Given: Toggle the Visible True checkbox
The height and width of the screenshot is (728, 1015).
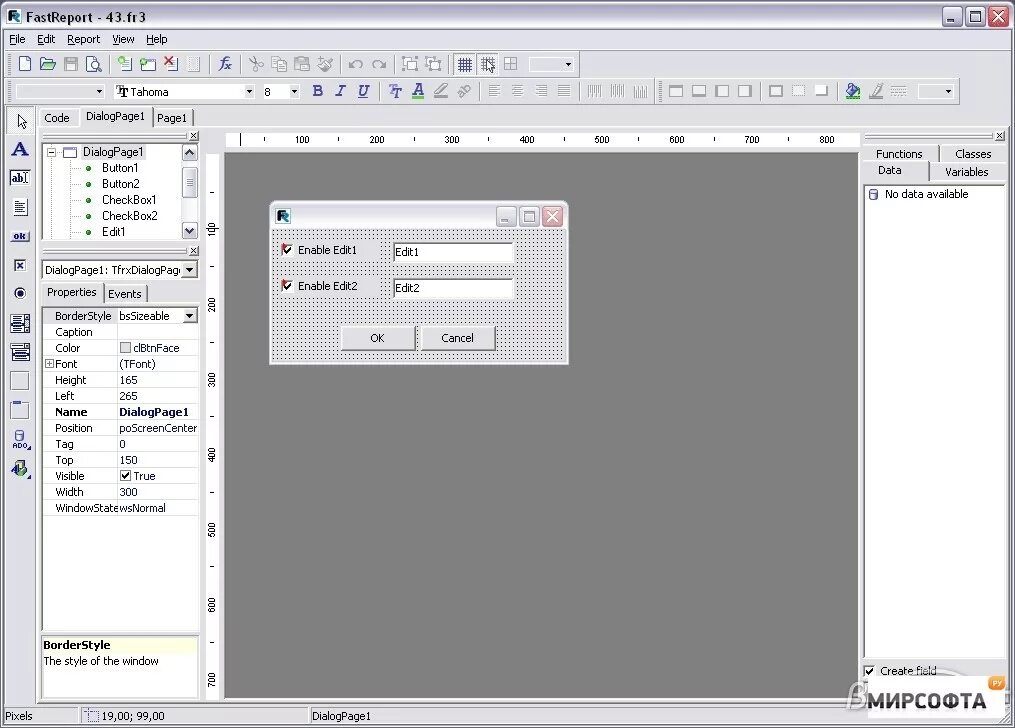Looking at the screenshot, I should [126, 476].
